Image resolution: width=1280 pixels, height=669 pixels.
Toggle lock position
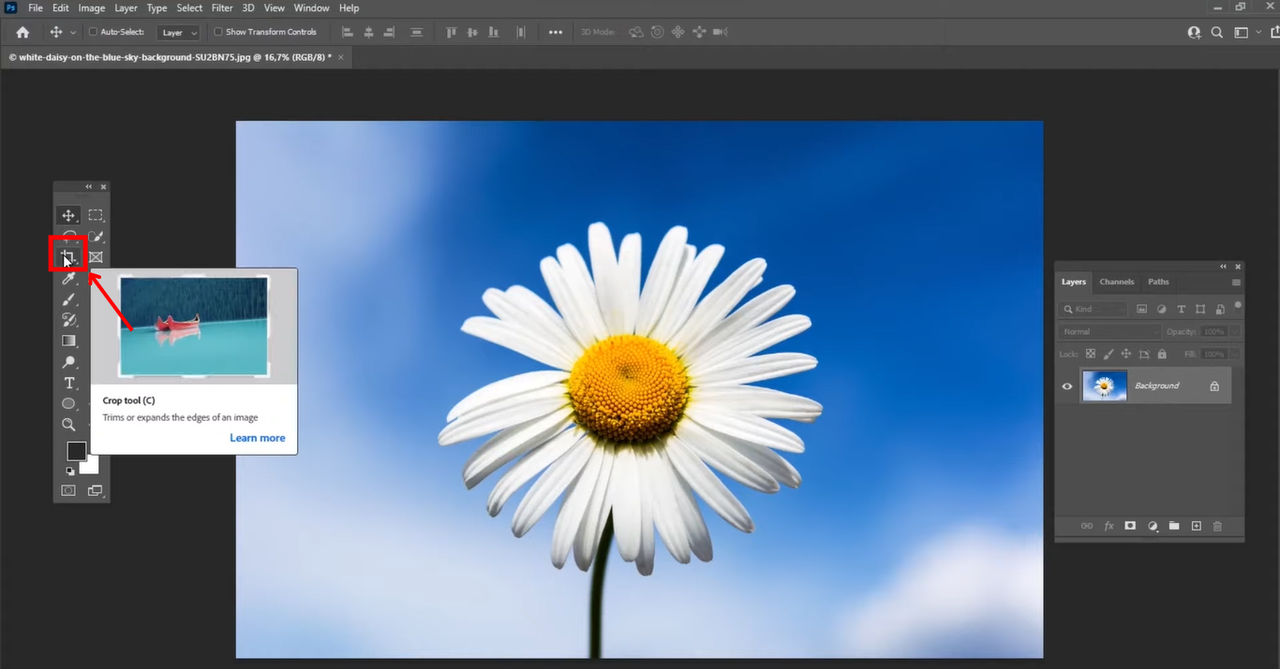(x=1126, y=354)
